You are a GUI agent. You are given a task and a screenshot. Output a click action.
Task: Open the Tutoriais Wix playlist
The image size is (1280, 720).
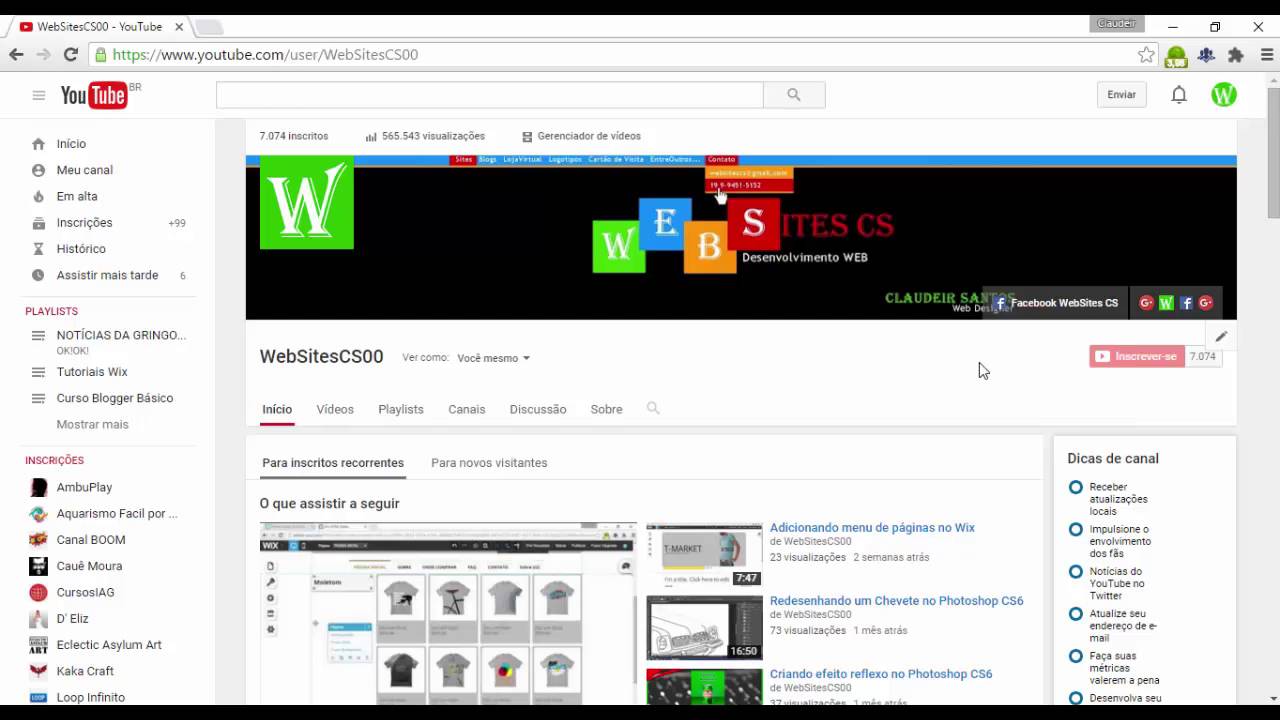[92, 372]
